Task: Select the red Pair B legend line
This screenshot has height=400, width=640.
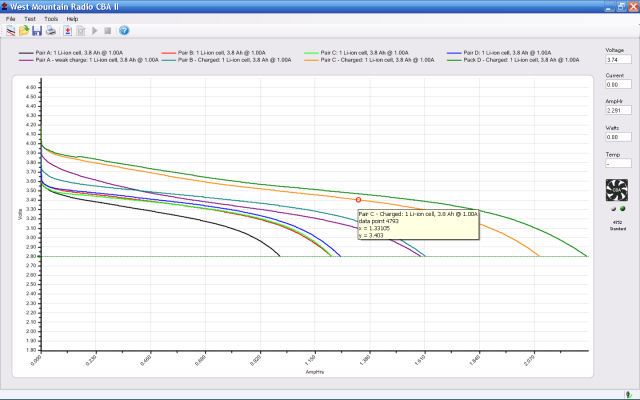Action: coord(169,53)
